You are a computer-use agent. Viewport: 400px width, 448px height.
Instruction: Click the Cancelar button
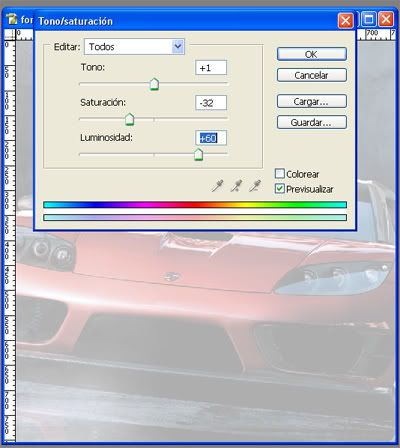click(312, 75)
